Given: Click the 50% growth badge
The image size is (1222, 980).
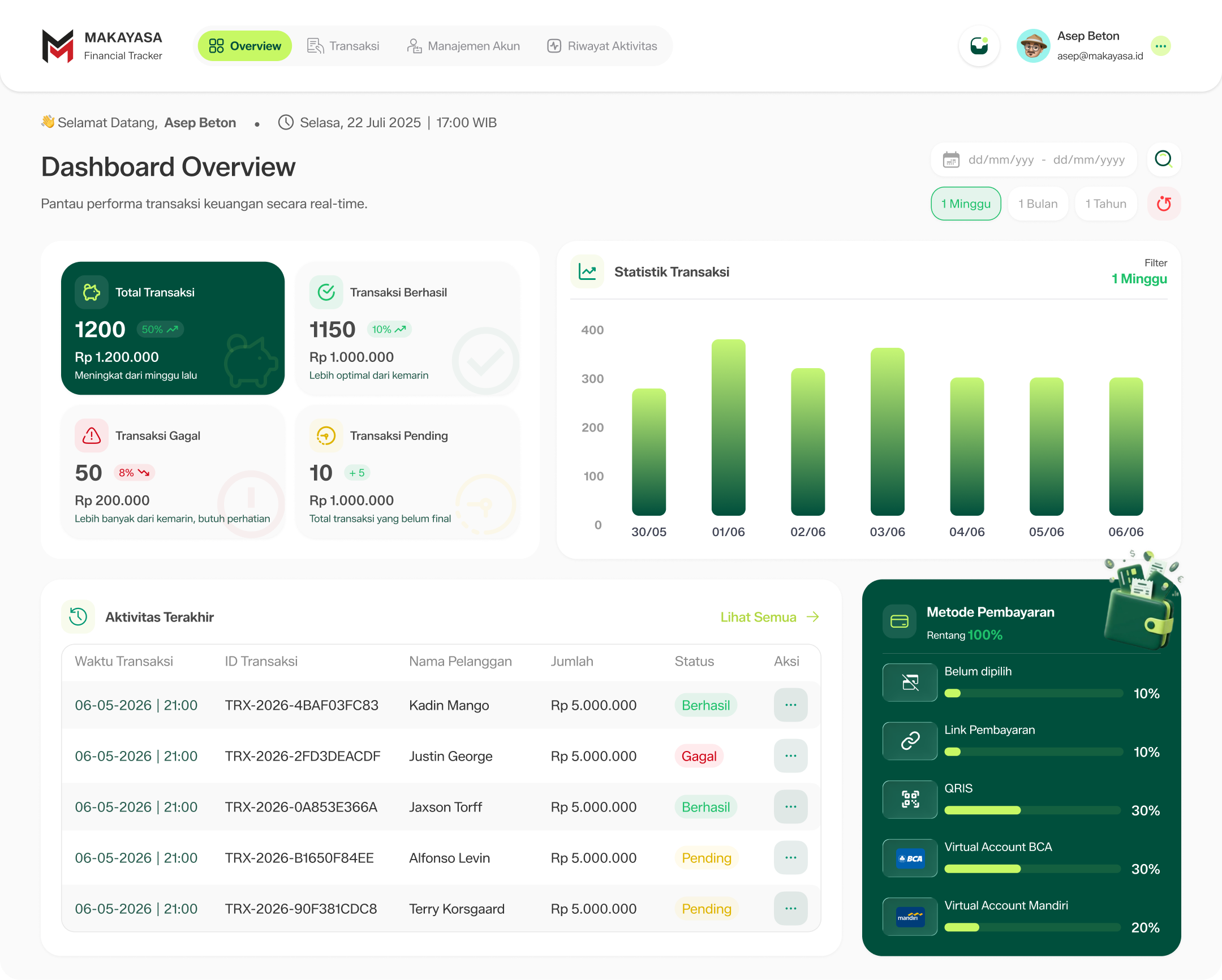Looking at the screenshot, I should pyautogui.click(x=160, y=329).
